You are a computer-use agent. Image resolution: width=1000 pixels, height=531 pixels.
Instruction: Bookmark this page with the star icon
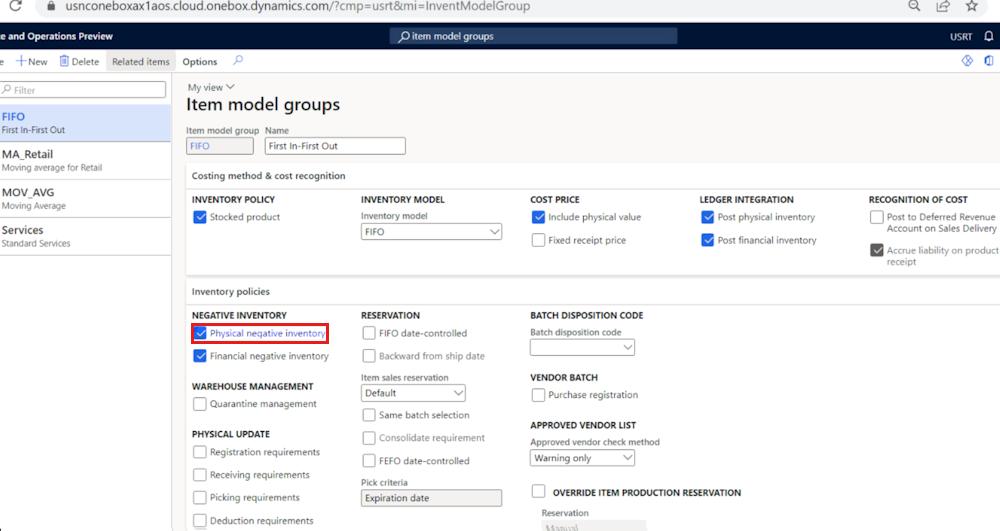tap(971, 6)
